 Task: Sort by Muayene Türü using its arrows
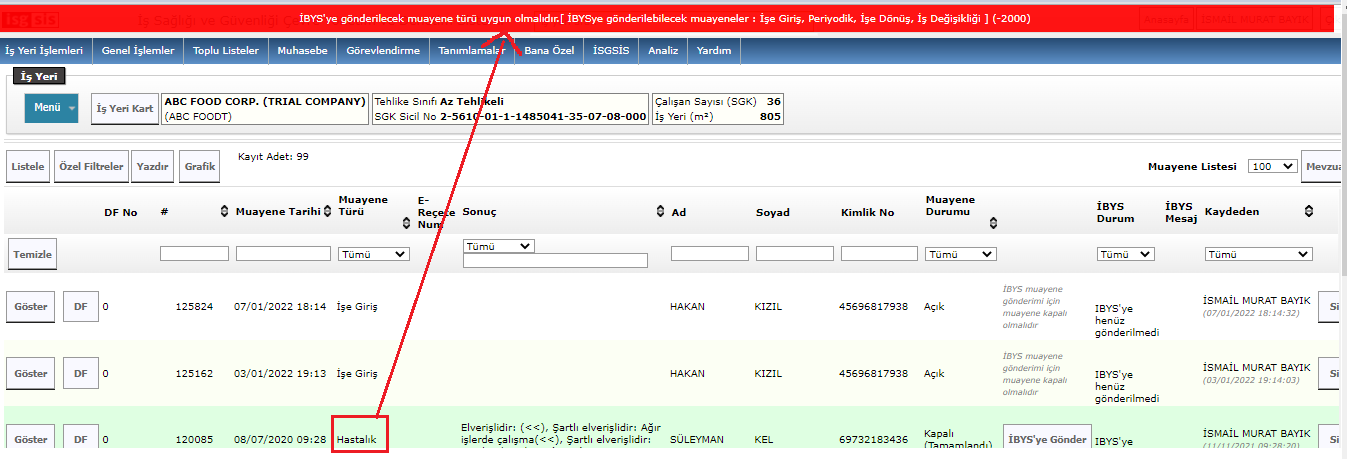pos(406,224)
